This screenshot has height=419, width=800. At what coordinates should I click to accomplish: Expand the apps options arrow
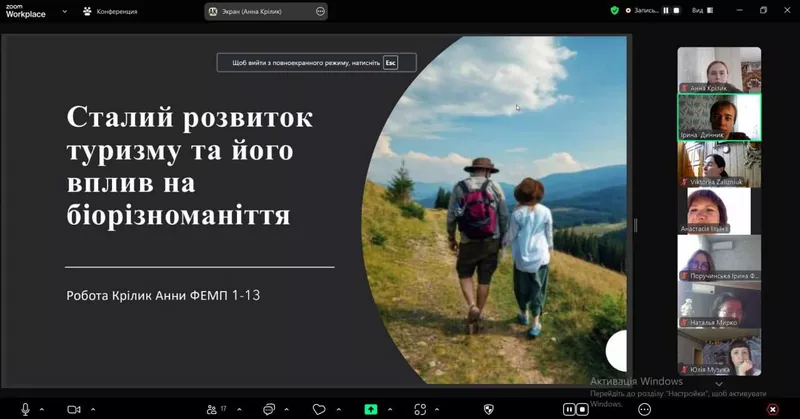click(437, 409)
